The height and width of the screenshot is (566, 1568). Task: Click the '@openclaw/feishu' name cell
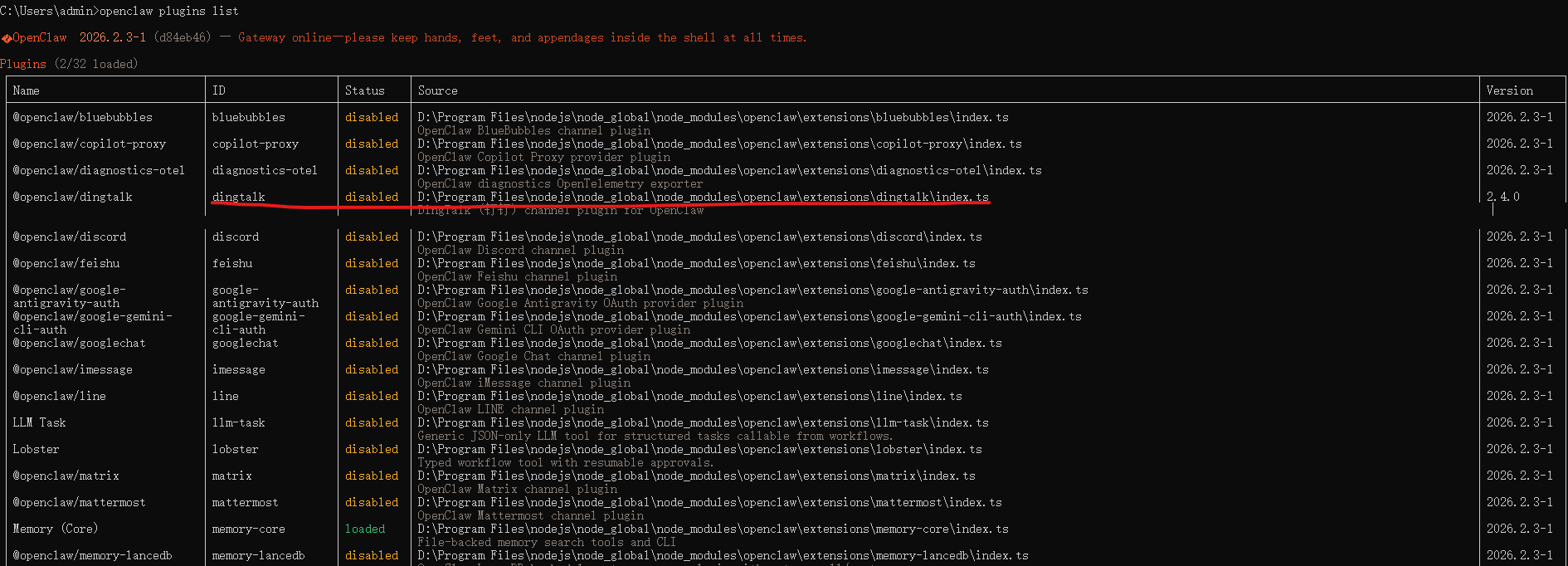(x=66, y=263)
